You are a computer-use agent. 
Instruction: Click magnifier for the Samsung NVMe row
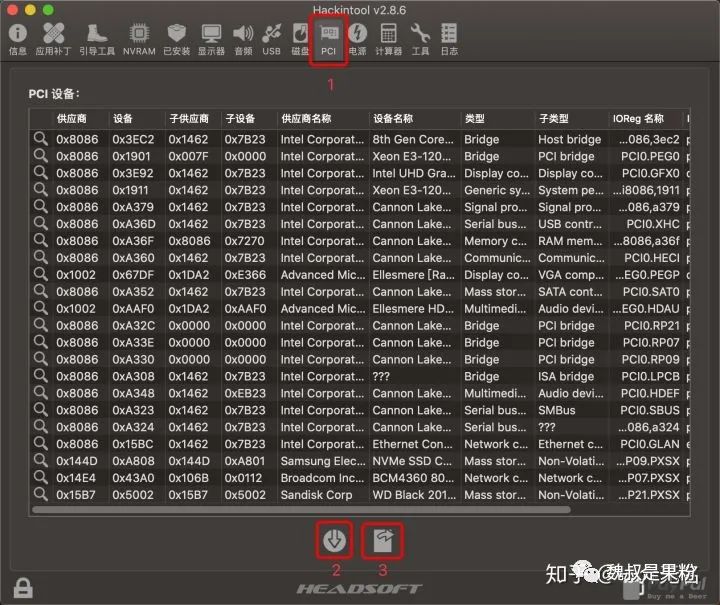tap(40, 460)
